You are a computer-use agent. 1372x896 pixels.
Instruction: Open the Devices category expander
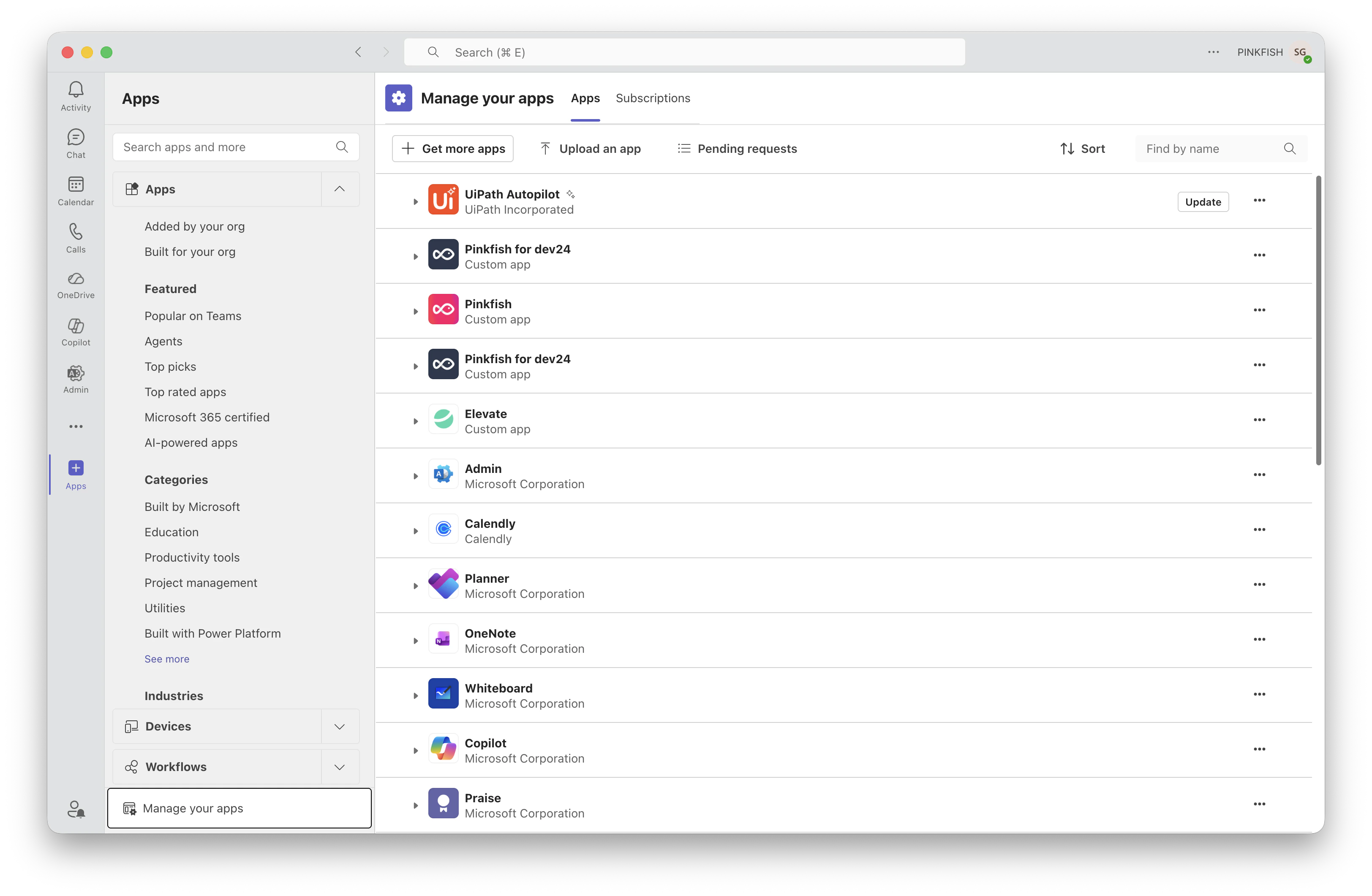click(340, 726)
